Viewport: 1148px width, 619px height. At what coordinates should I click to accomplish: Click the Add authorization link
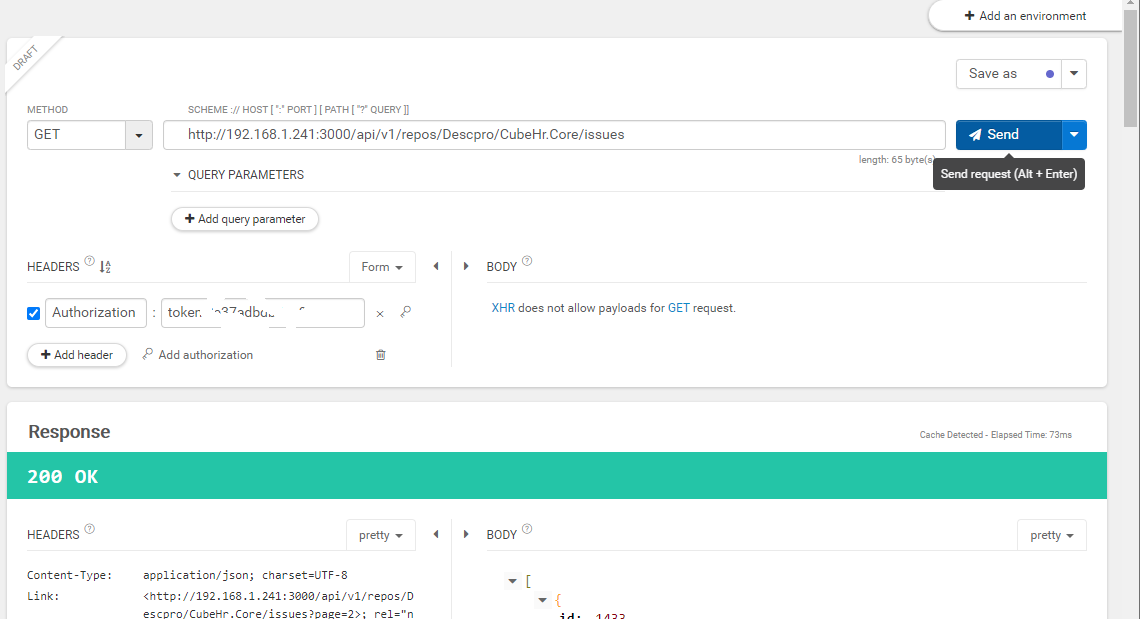204,354
